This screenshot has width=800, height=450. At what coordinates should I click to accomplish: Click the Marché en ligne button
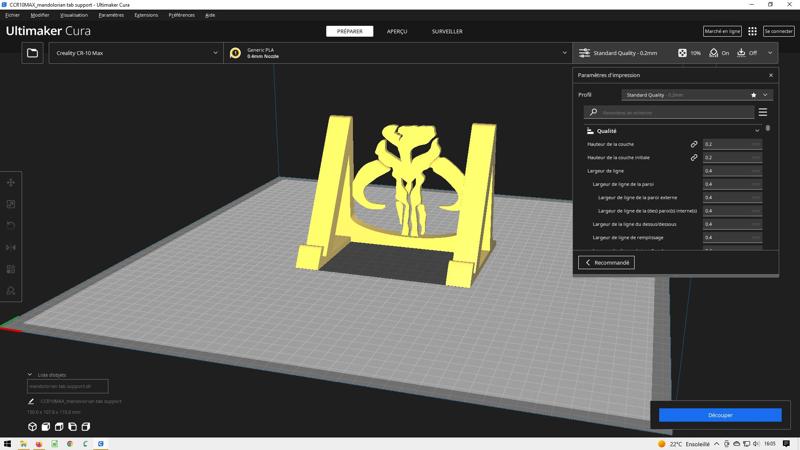pos(722,31)
